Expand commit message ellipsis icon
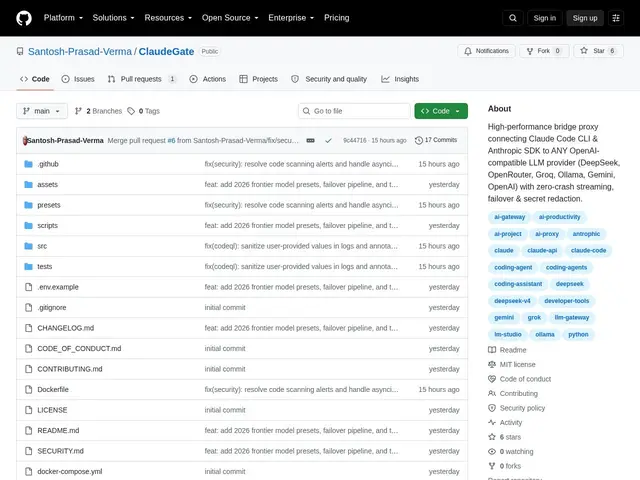The width and height of the screenshot is (640, 480). click(x=310, y=140)
